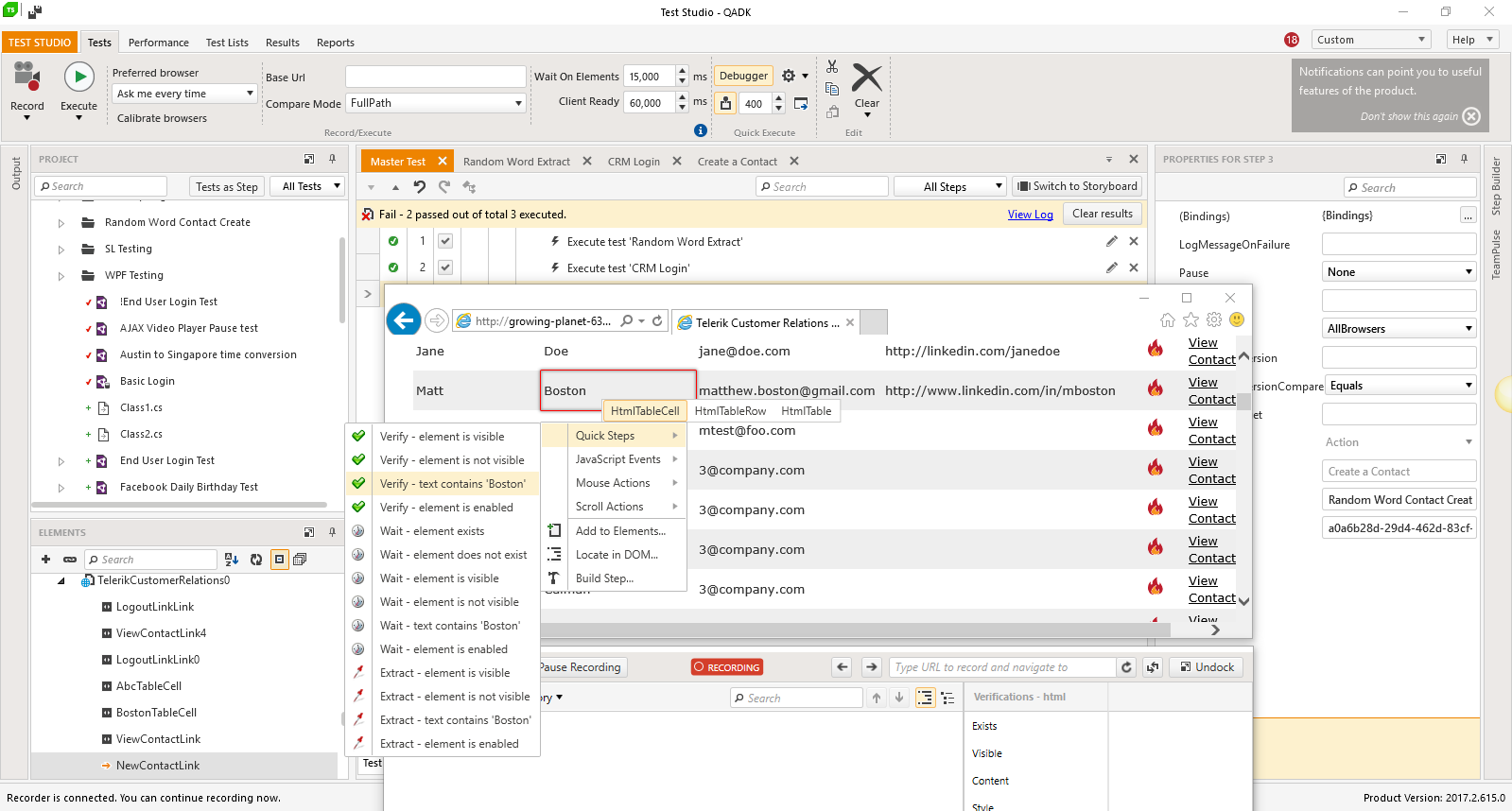1512x811 pixels.
Task: Switch to the Performance ribbon tab
Action: tap(159, 43)
